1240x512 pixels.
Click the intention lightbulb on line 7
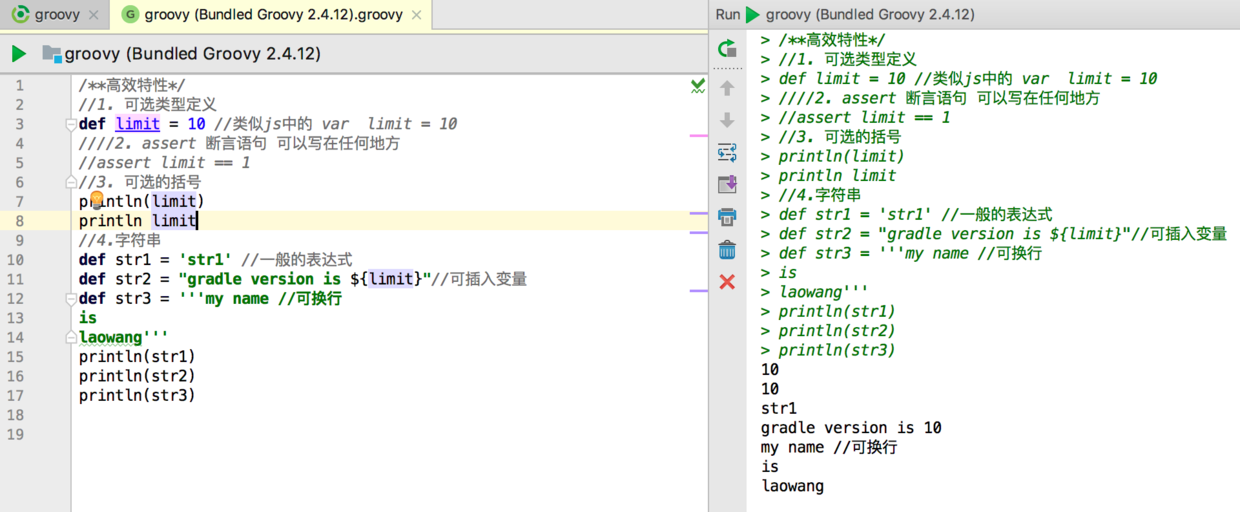pos(98,201)
